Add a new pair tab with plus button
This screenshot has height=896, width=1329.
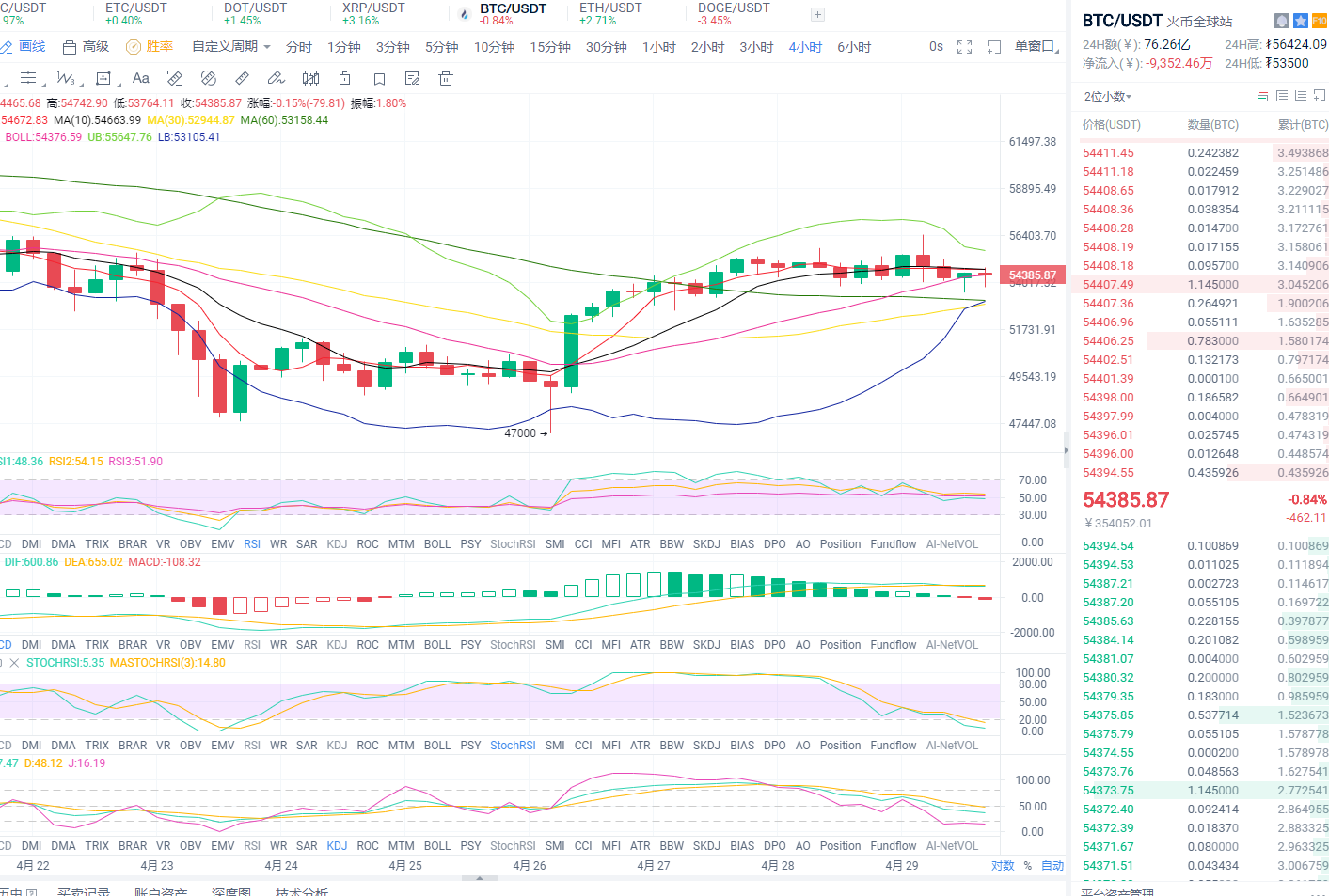point(817,14)
